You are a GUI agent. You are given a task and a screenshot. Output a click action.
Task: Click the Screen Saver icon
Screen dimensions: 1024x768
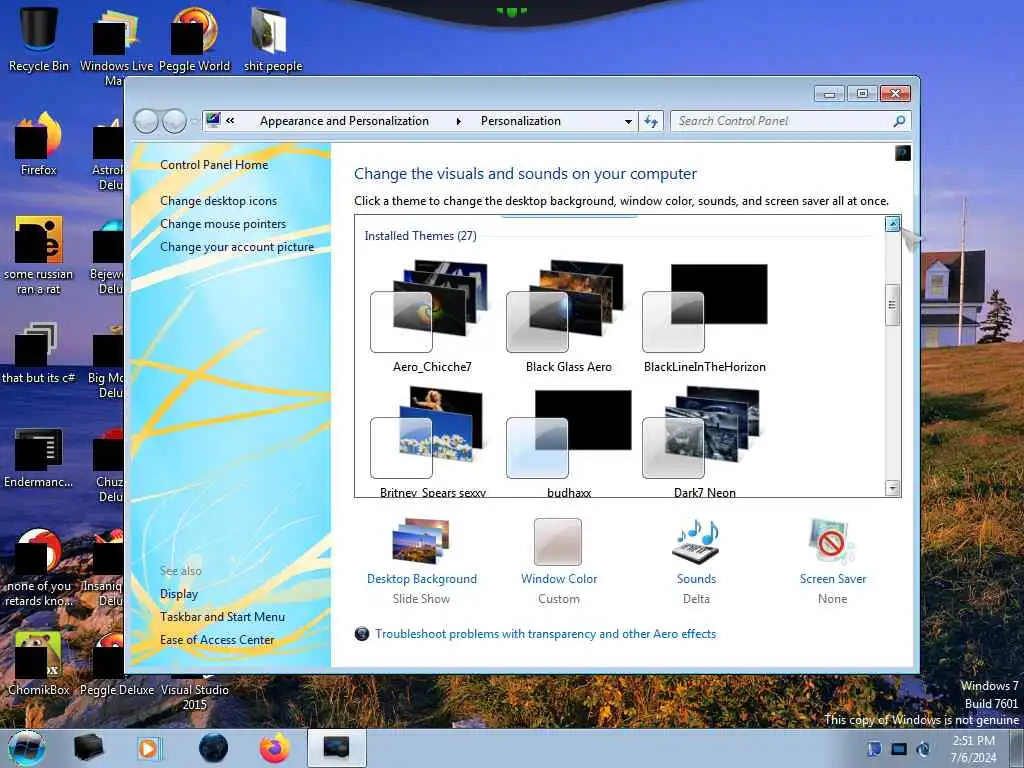point(832,541)
